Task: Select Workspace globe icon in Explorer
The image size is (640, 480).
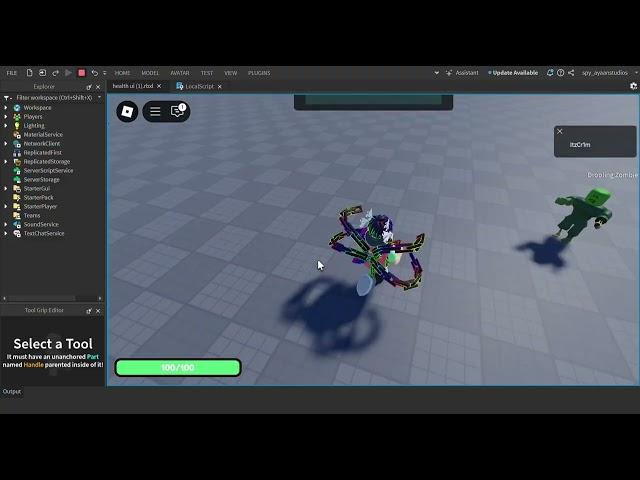Action: tap(17, 108)
